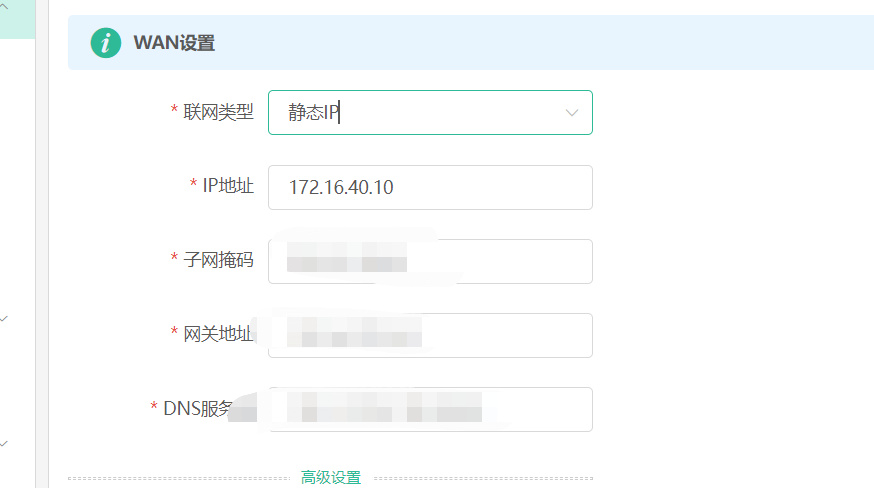Click the WAN设置 section title

[x=174, y=43]
